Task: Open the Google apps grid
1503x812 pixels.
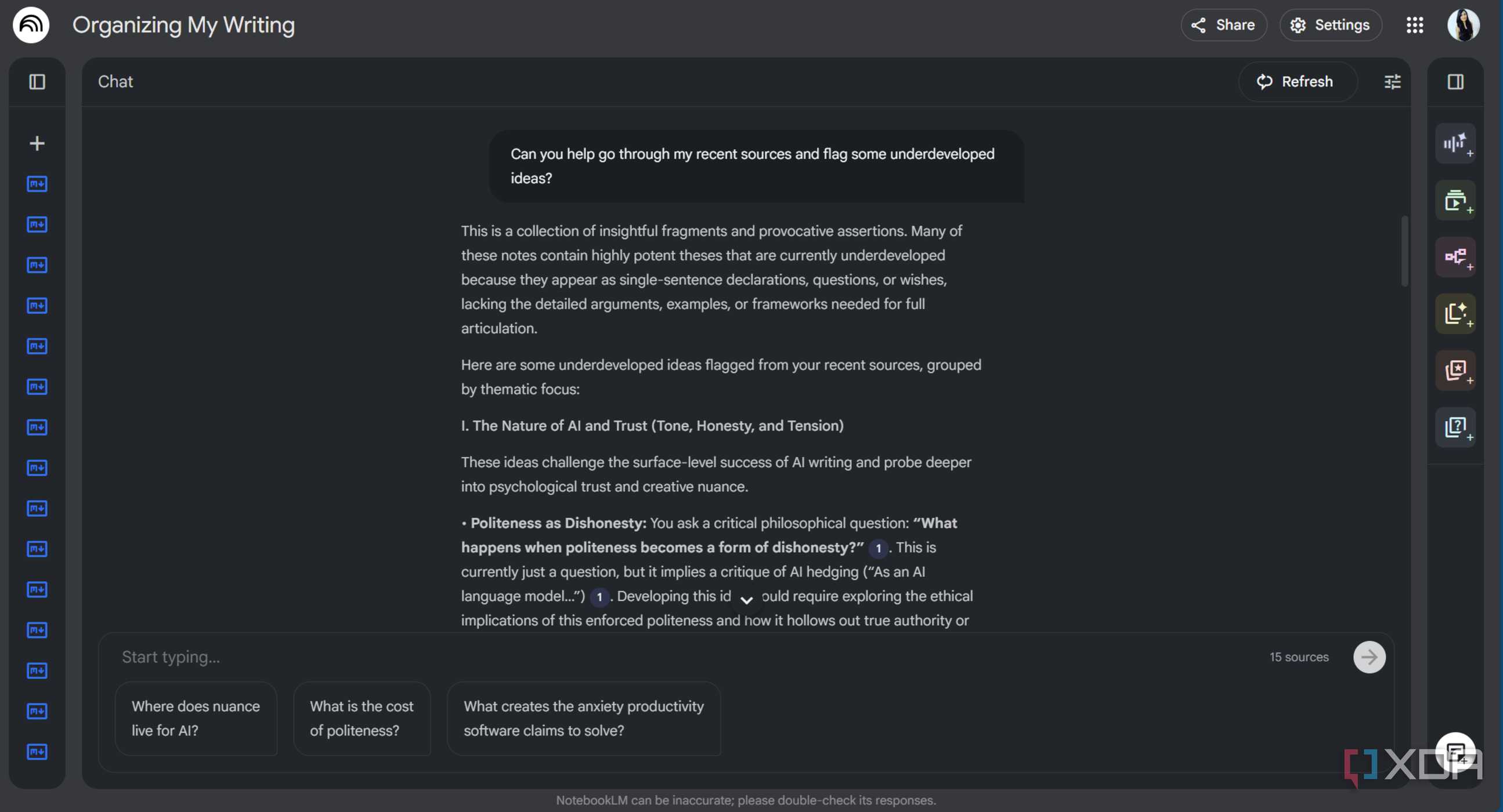Action: tap(1414, 25)
